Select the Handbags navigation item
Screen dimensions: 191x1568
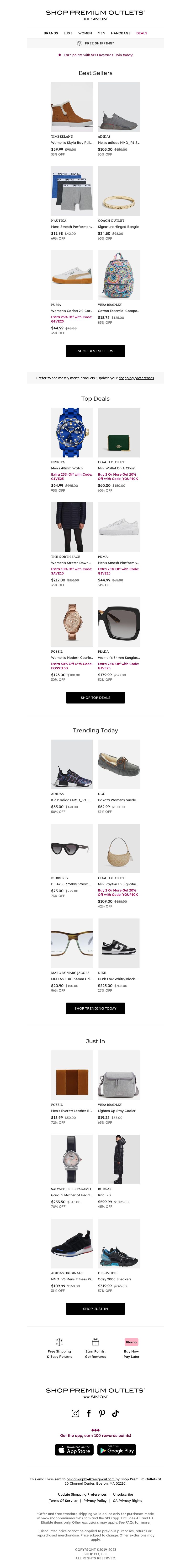(x=120, y=33)
